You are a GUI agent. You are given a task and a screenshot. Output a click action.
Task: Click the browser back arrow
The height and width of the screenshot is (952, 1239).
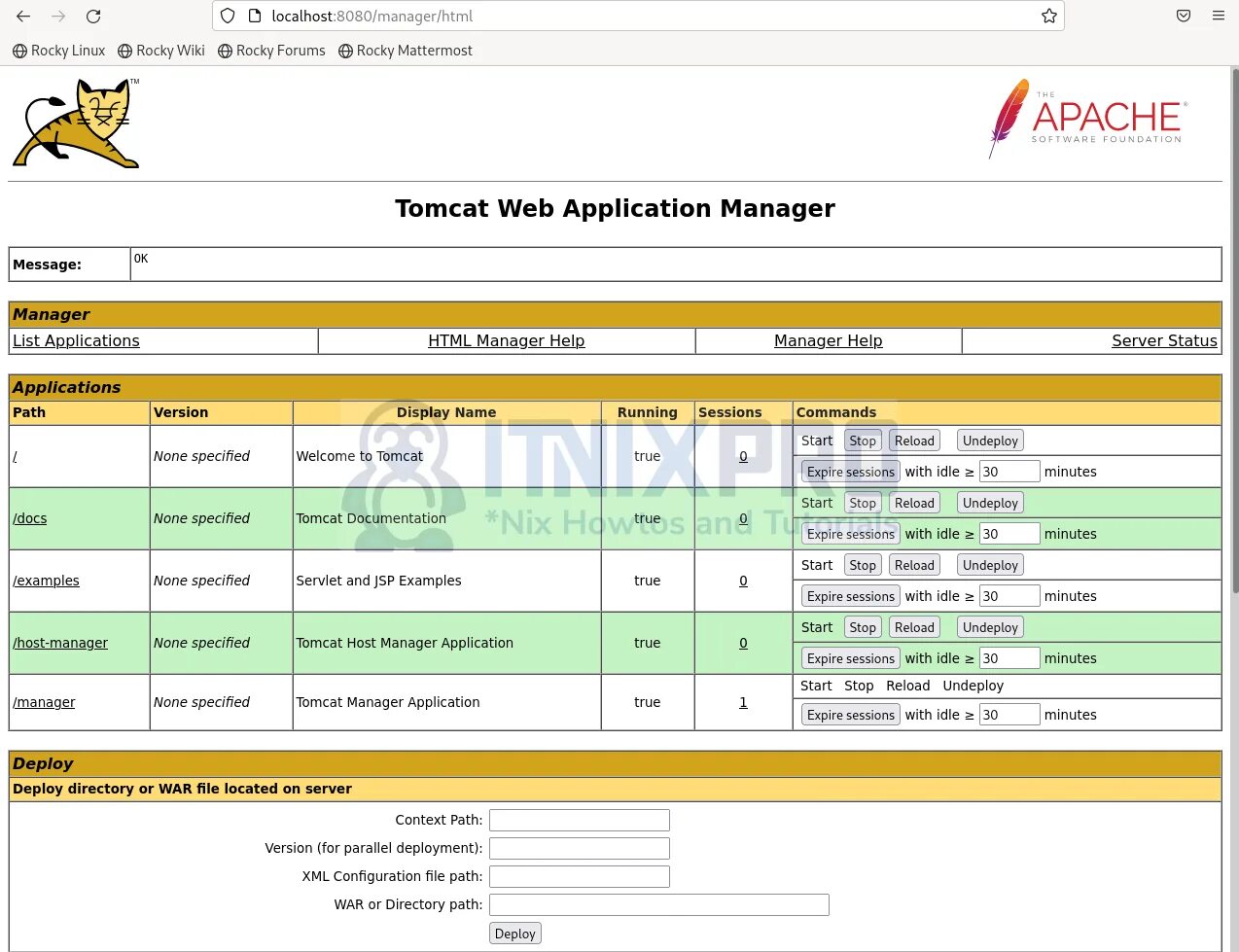pos(22,16)
